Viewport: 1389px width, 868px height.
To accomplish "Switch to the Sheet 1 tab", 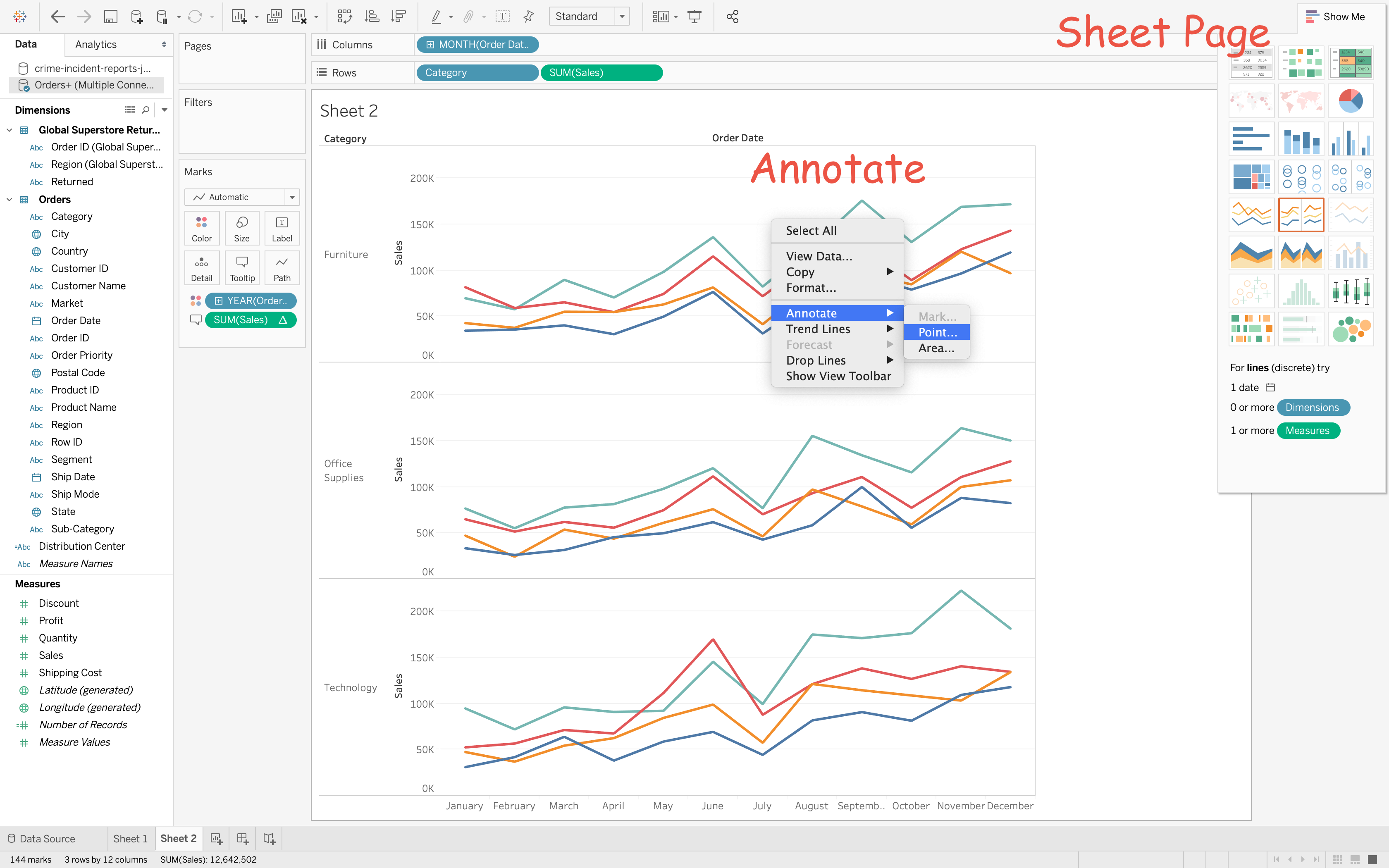I will pyautogui.click(x=130, y=839).
